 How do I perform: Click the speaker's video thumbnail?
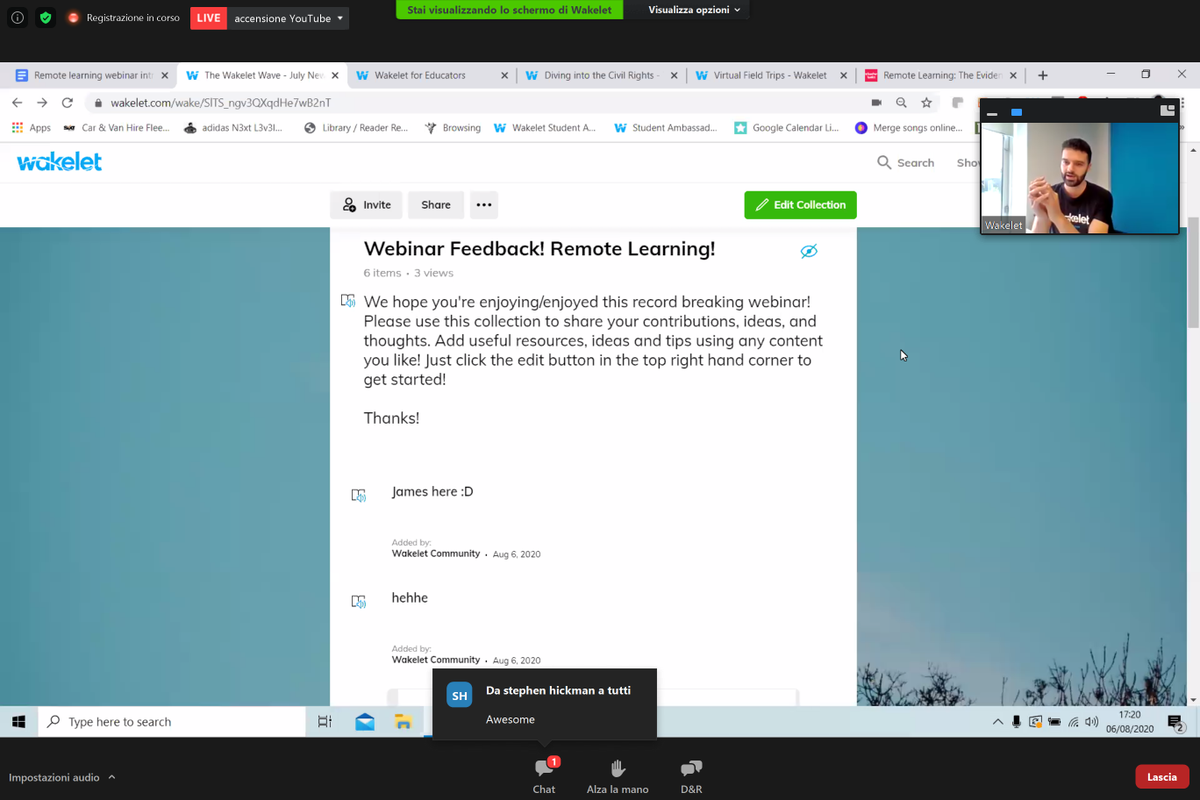point(1079,178)
